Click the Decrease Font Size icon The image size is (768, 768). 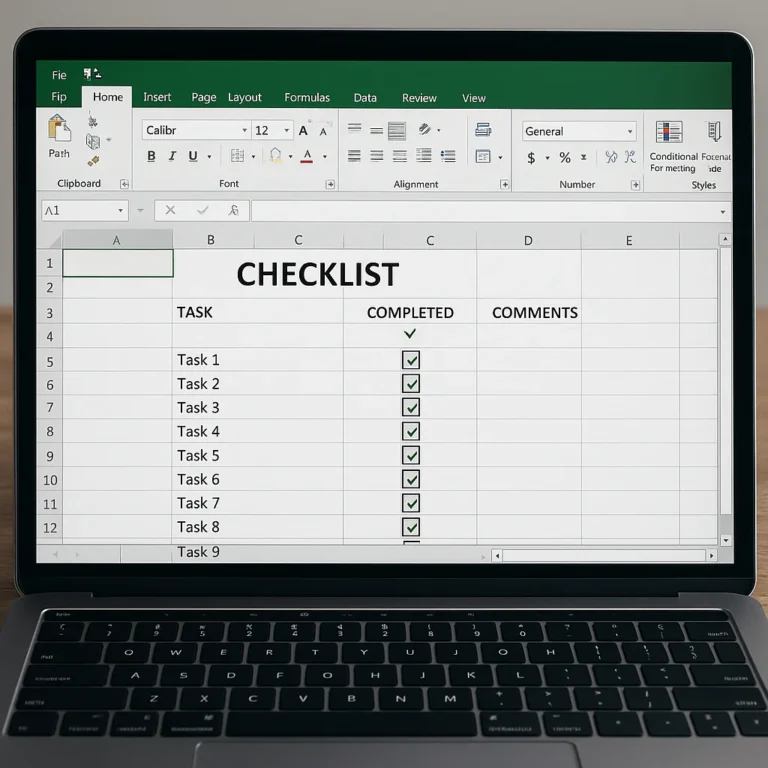click(x=323, y=131)
